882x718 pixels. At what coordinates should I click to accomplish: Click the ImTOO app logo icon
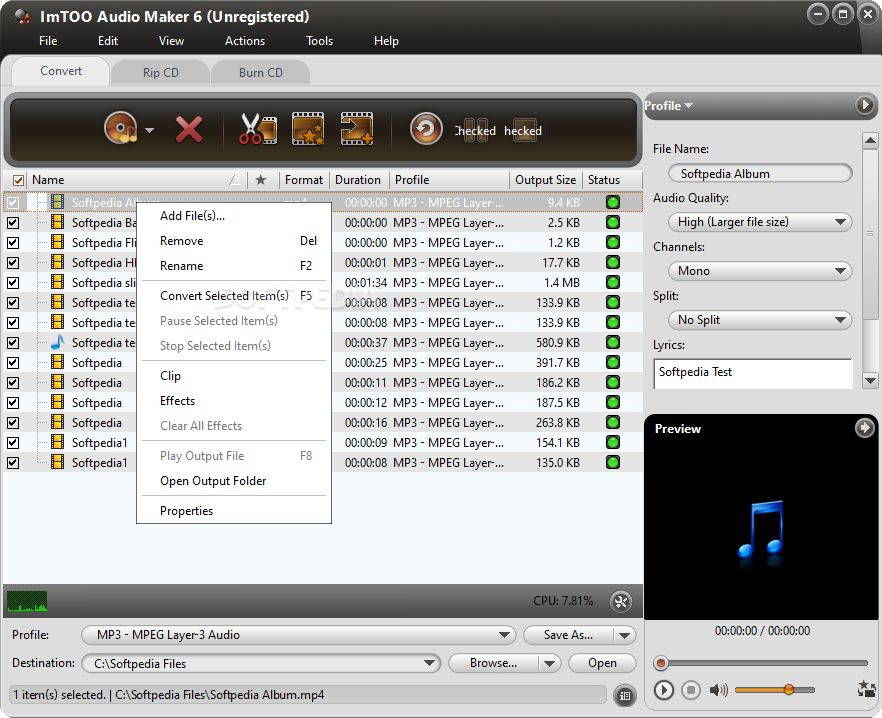22,16
